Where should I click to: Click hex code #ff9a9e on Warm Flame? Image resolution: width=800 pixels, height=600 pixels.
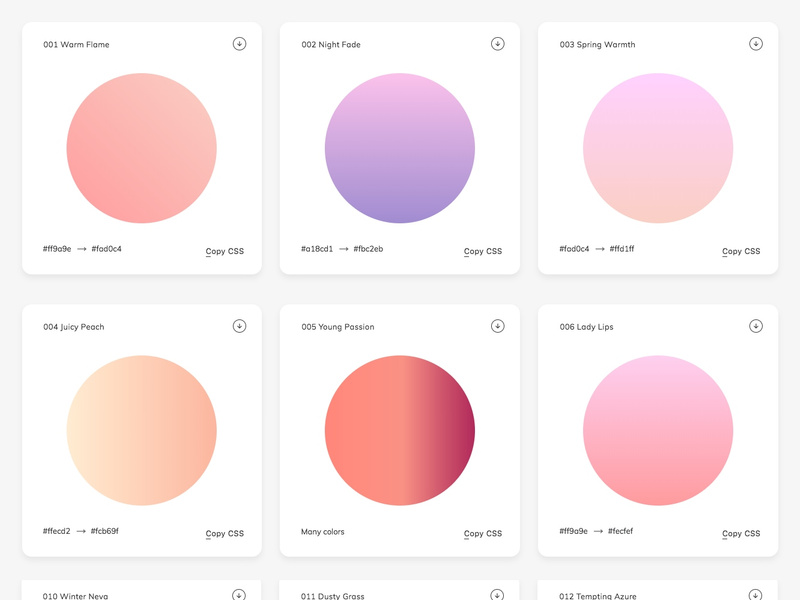point(57,249)
